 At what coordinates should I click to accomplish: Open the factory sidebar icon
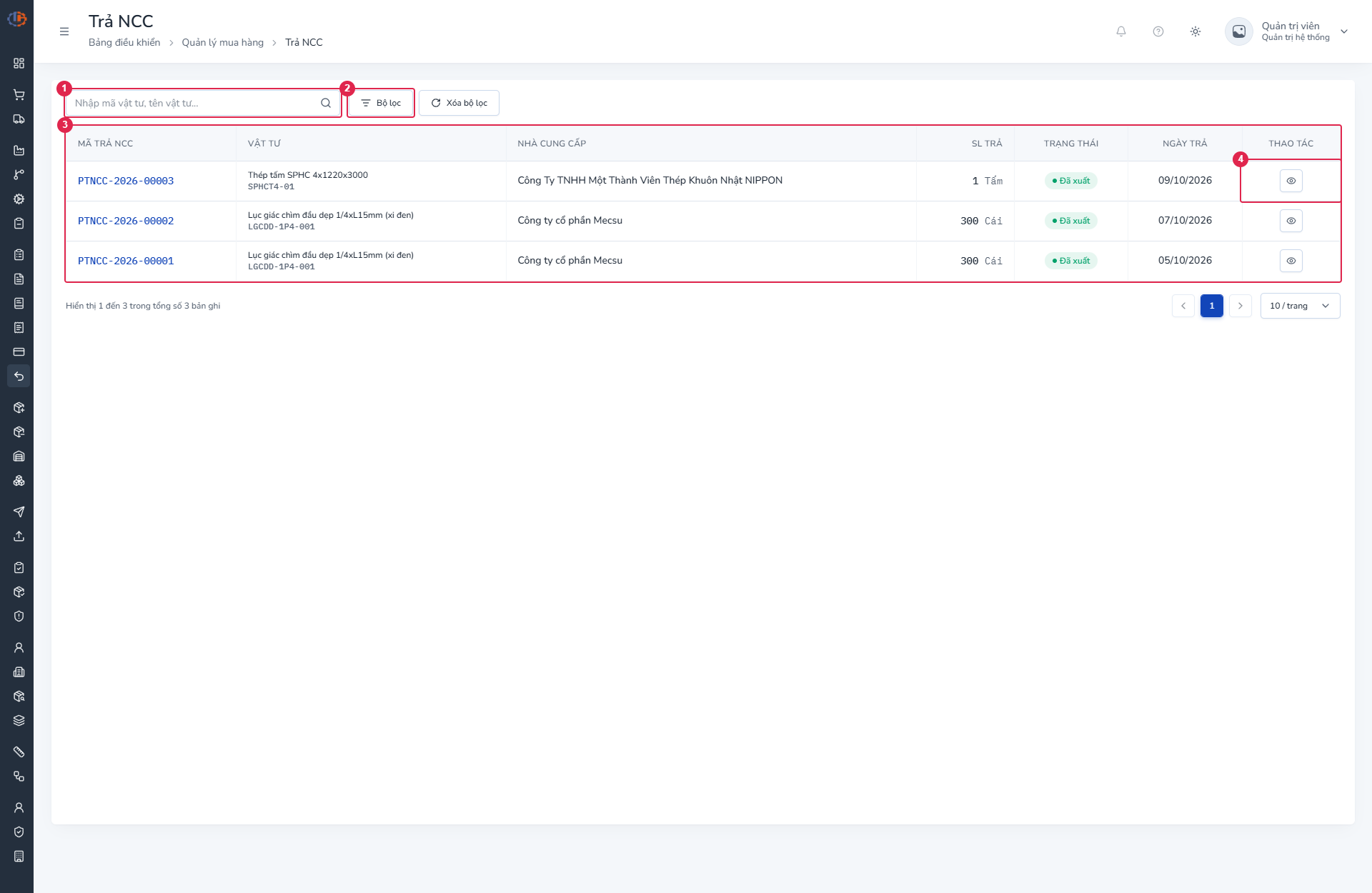[x=19, y=151]
